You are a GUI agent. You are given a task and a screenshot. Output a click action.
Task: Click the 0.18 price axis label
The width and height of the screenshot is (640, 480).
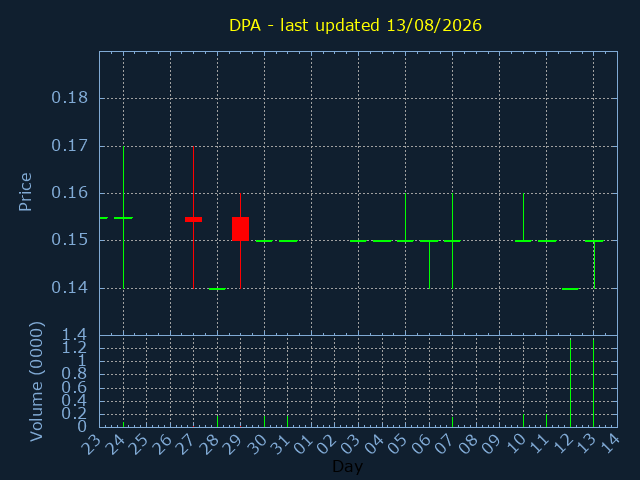(69, 98)
